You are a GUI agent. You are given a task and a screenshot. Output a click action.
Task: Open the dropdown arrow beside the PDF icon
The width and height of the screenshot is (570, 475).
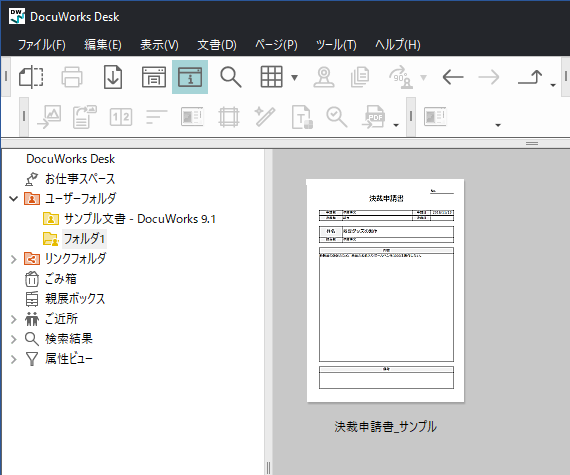click(x=396, y=125)
